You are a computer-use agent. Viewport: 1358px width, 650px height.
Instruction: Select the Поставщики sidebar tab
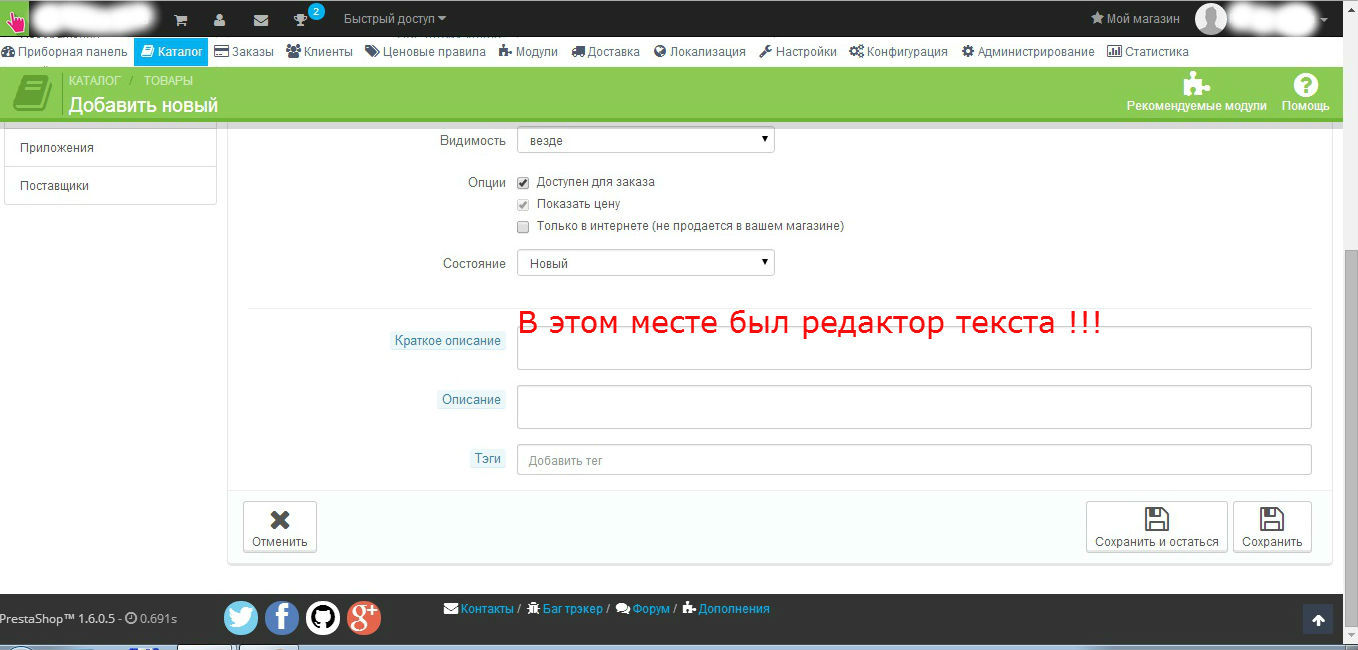(110, 185)
